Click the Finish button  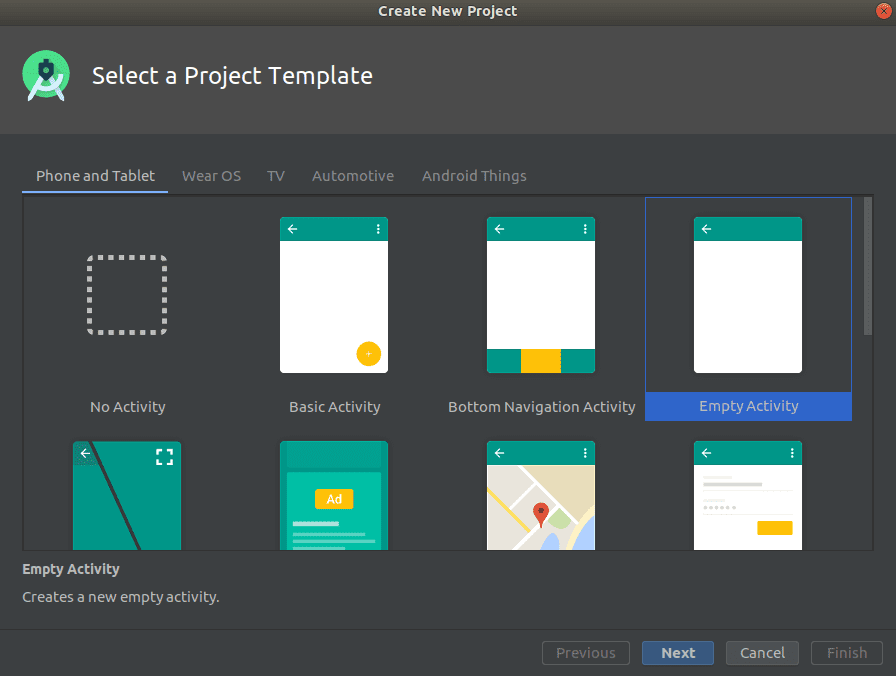point(847,653)
